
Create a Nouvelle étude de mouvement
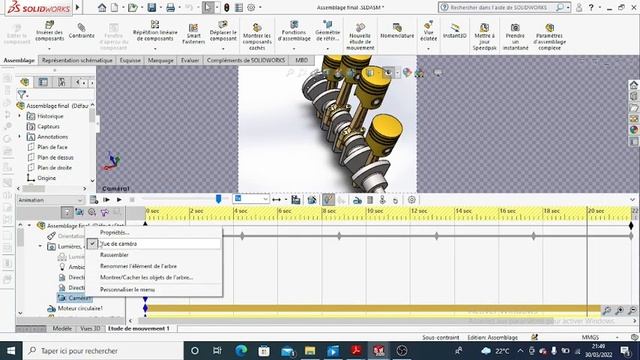(360, 37)
